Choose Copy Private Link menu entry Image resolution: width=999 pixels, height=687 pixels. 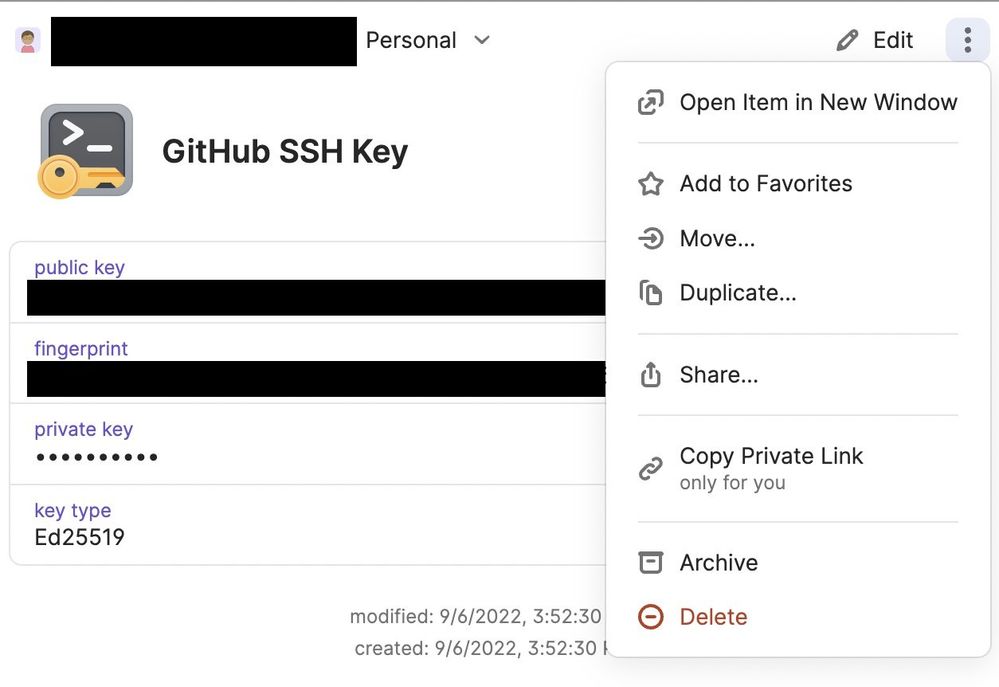771,456
